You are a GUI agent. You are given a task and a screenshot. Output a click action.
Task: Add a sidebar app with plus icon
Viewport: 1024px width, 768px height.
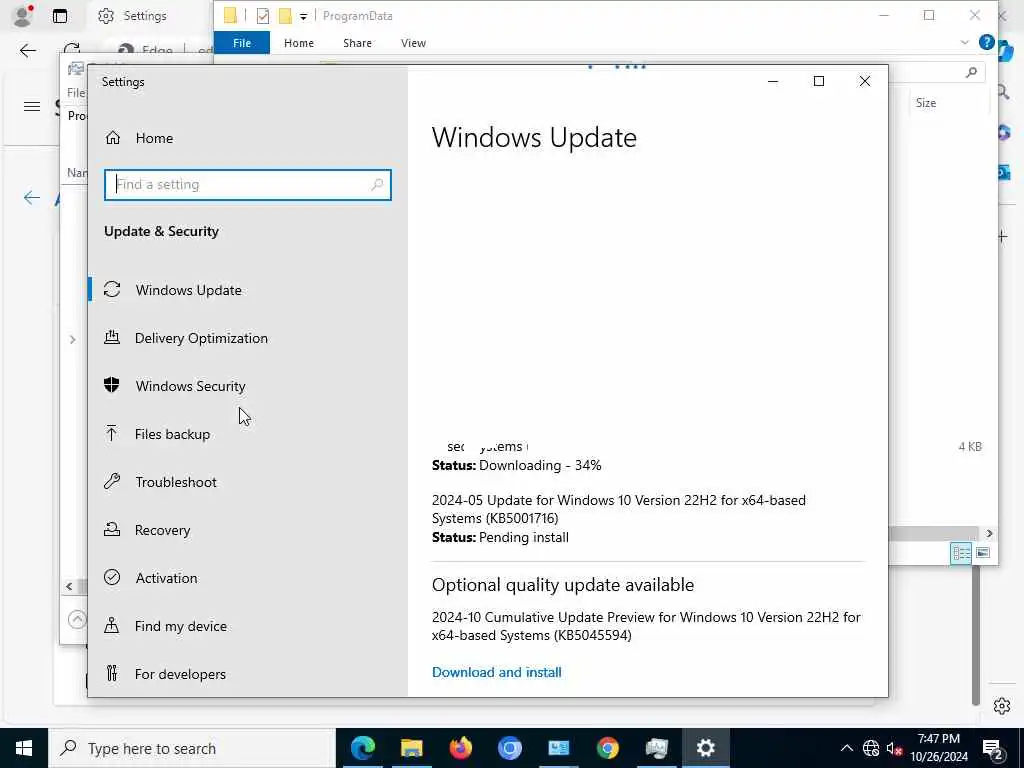click(1002, 236)
